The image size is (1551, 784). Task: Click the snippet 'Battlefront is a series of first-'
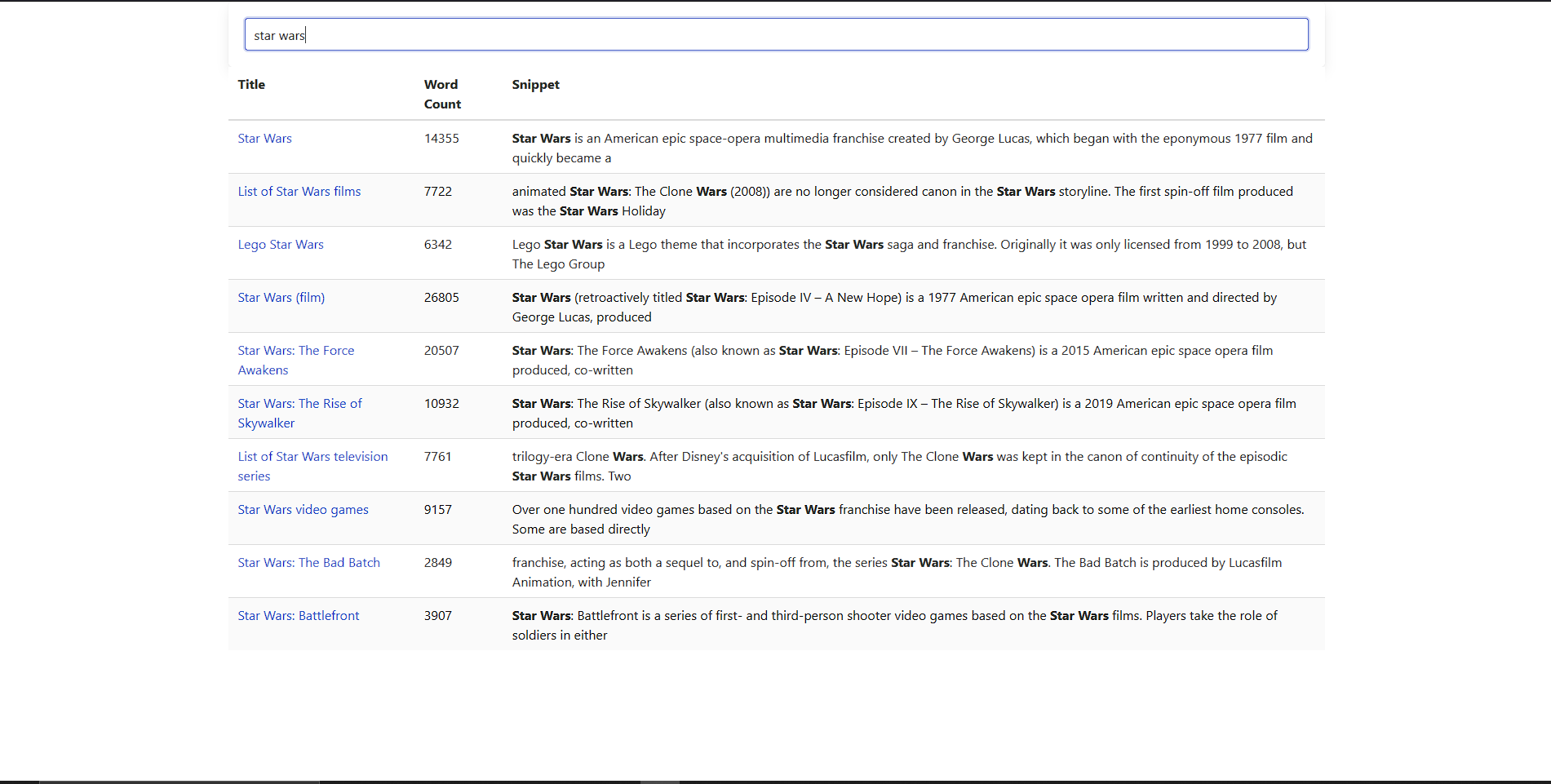click(x=894, y=626)
